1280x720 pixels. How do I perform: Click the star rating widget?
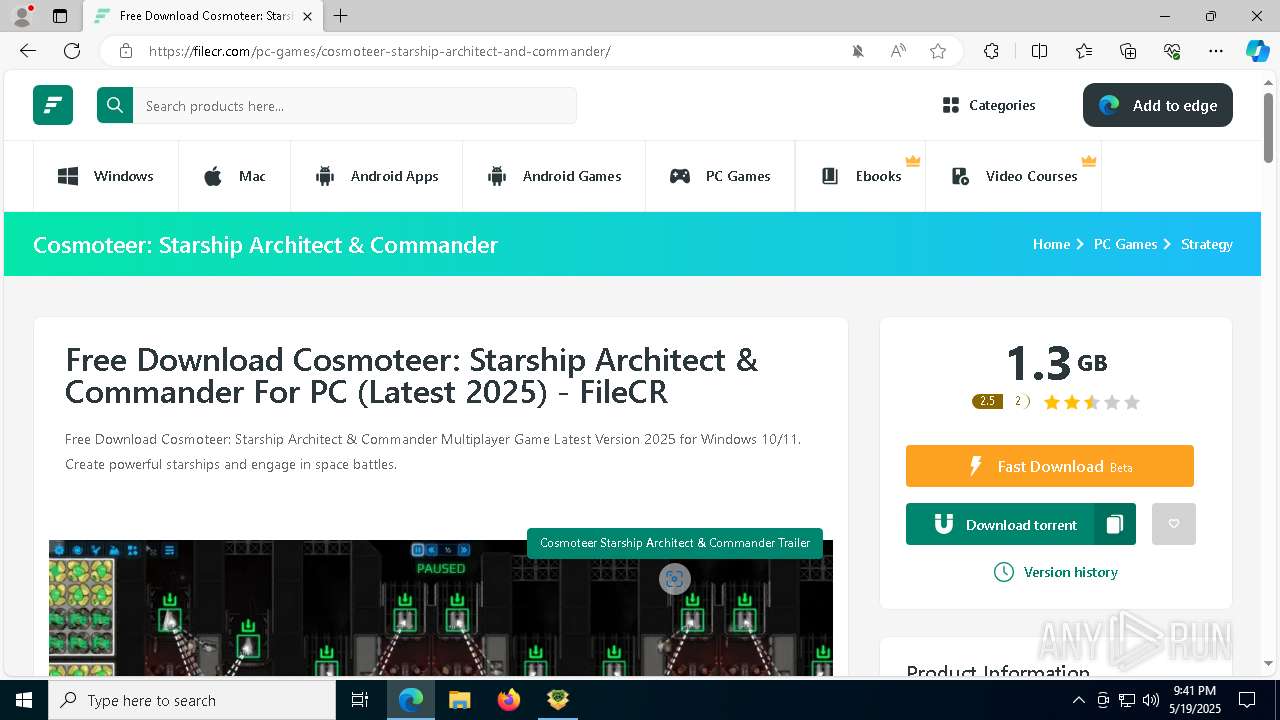[x=1091, y=402]
